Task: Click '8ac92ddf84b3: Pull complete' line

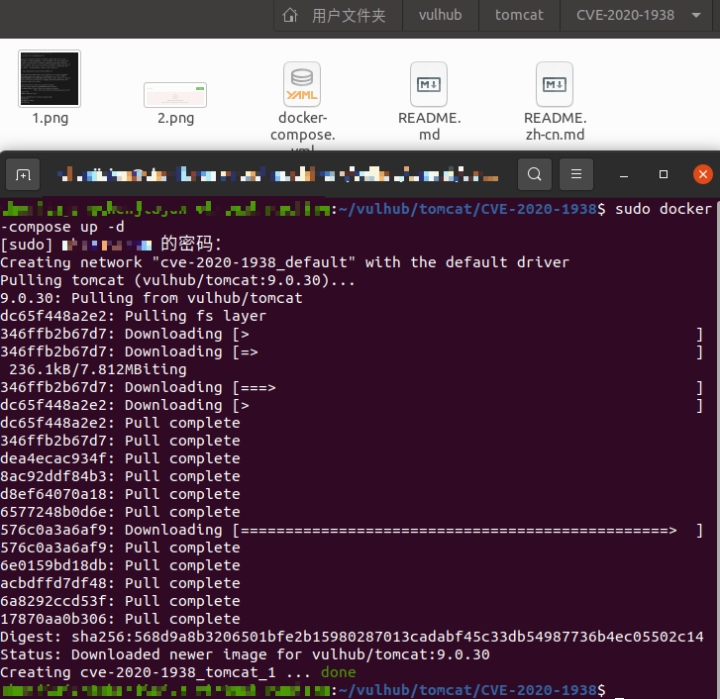Action: tap(120, 476)
